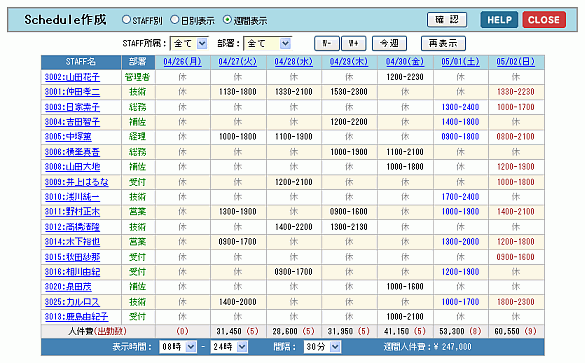The image size is (585, 363).
Task: Jump to this week with 今週 button
Action: tap(389, 44)
